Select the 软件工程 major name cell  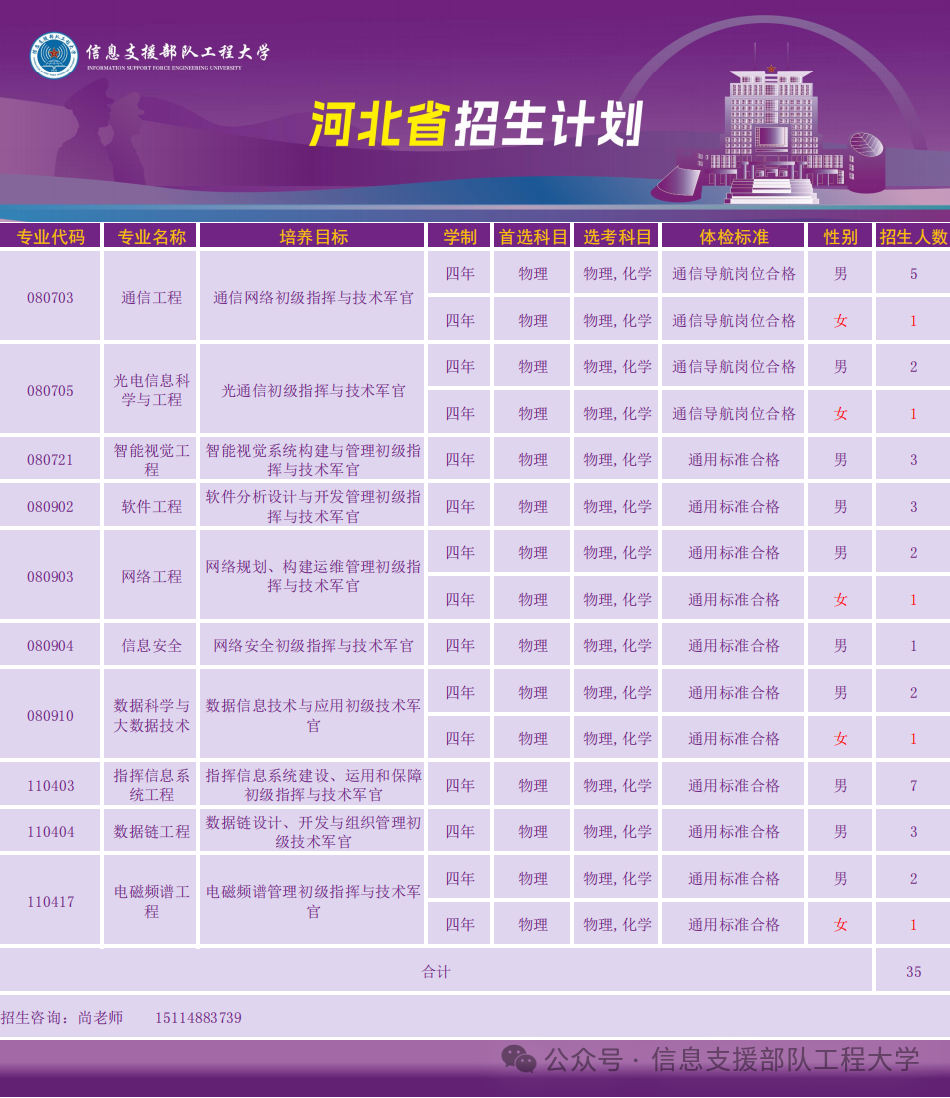tap(151, 506)
